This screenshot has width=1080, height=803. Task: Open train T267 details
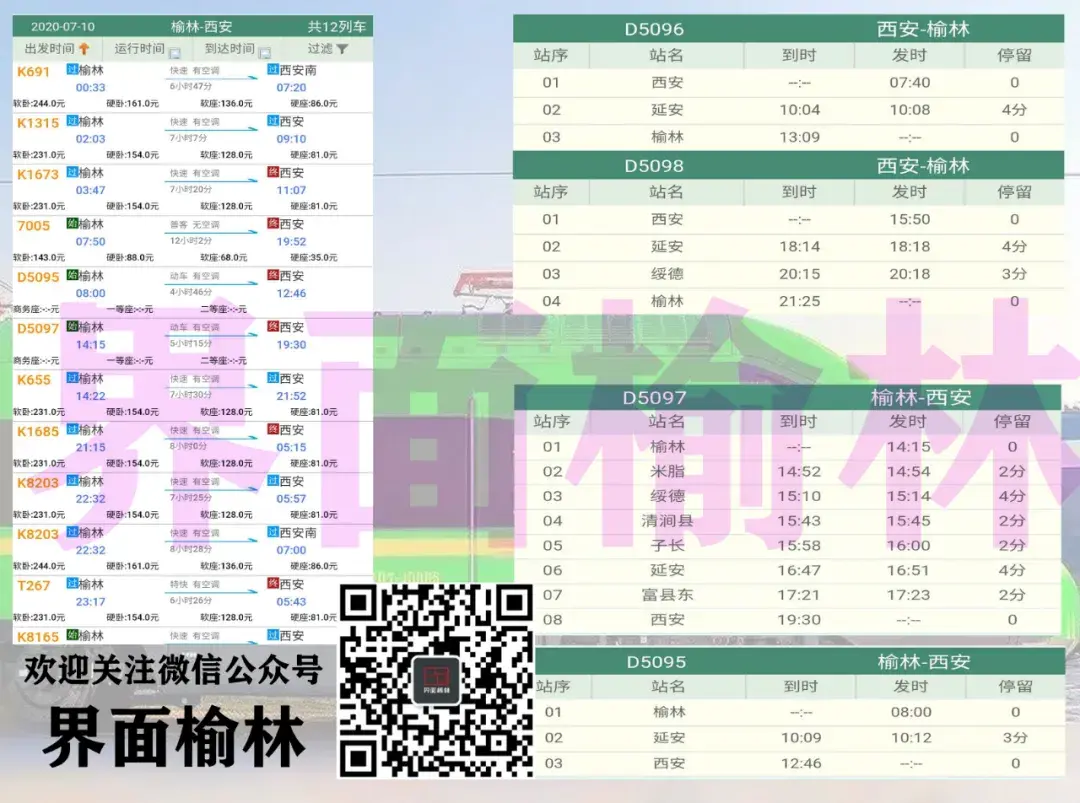(33, 585)
